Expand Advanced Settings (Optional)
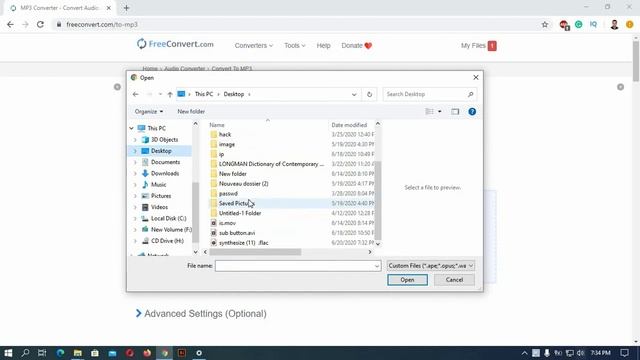 201,313
